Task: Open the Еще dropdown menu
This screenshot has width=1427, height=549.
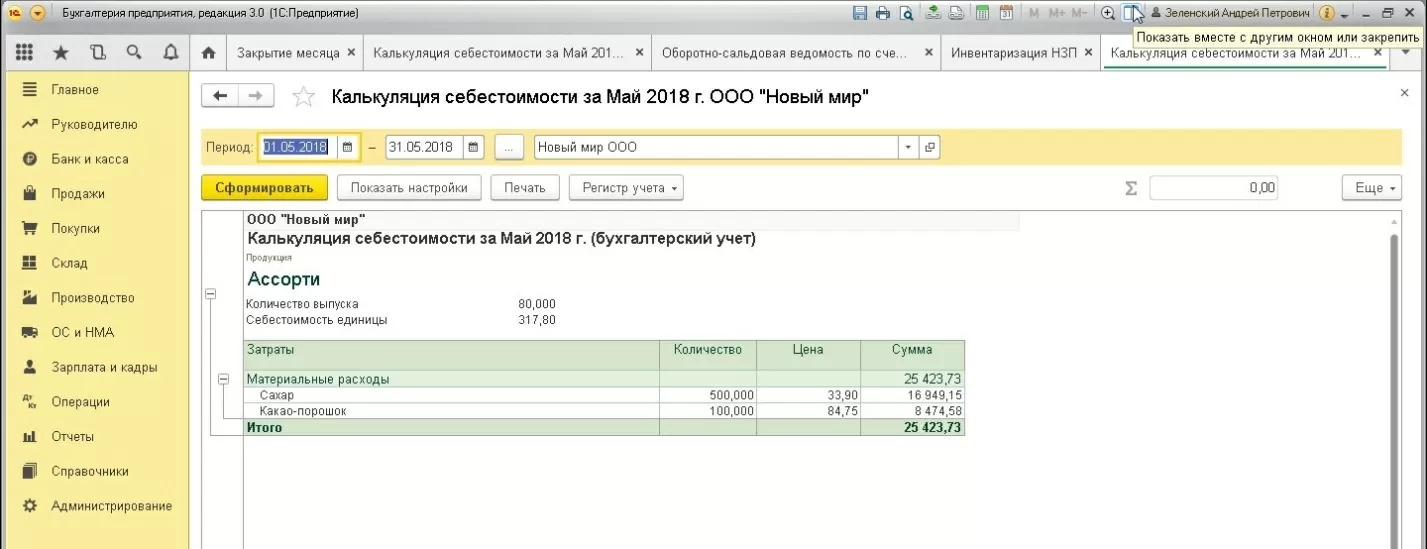Action: point(1371,188)
